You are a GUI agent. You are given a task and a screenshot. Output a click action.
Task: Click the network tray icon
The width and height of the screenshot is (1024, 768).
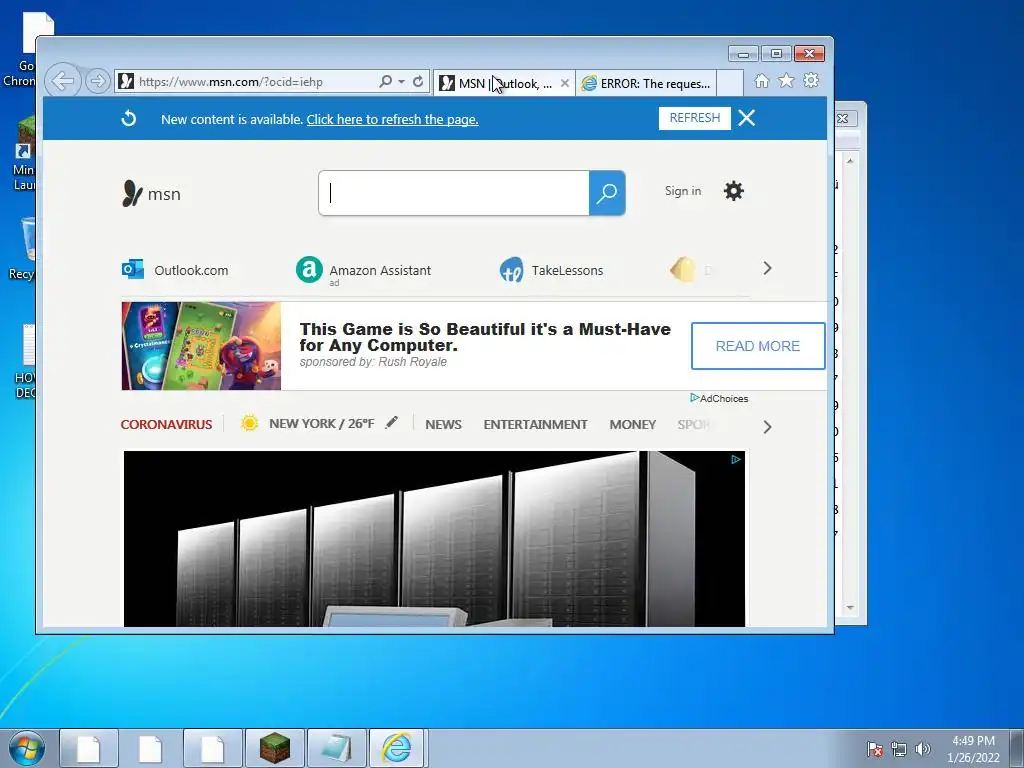click(x=899, y=749)
